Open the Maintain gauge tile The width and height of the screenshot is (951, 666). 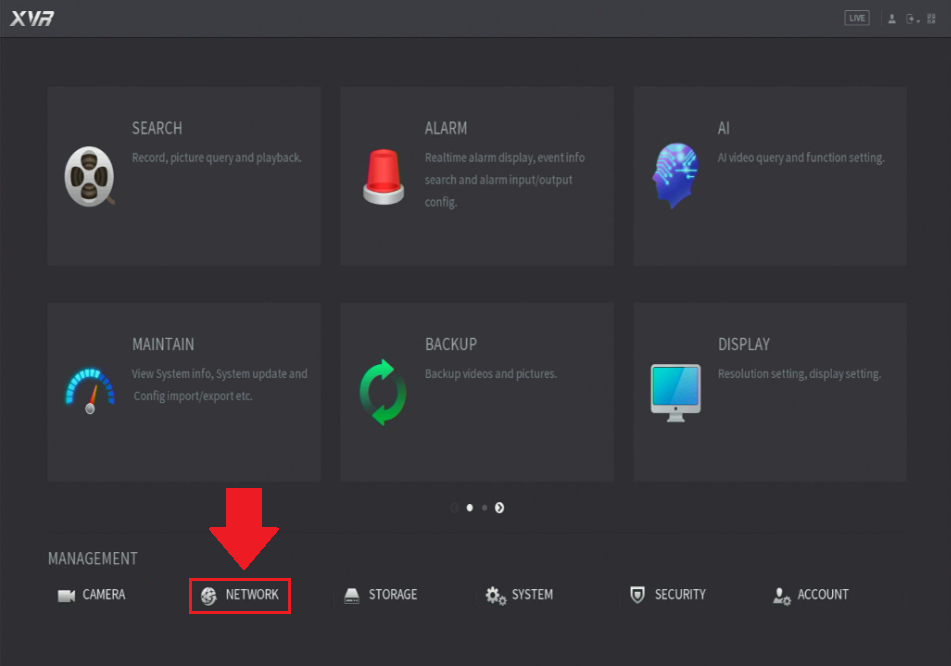click(184, 392)
